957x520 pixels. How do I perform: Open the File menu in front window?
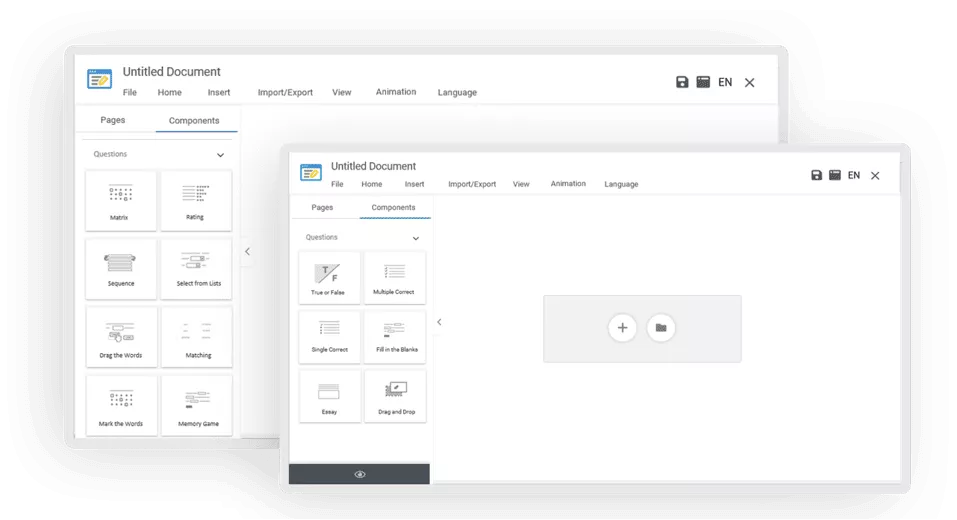tap(337, 184)
